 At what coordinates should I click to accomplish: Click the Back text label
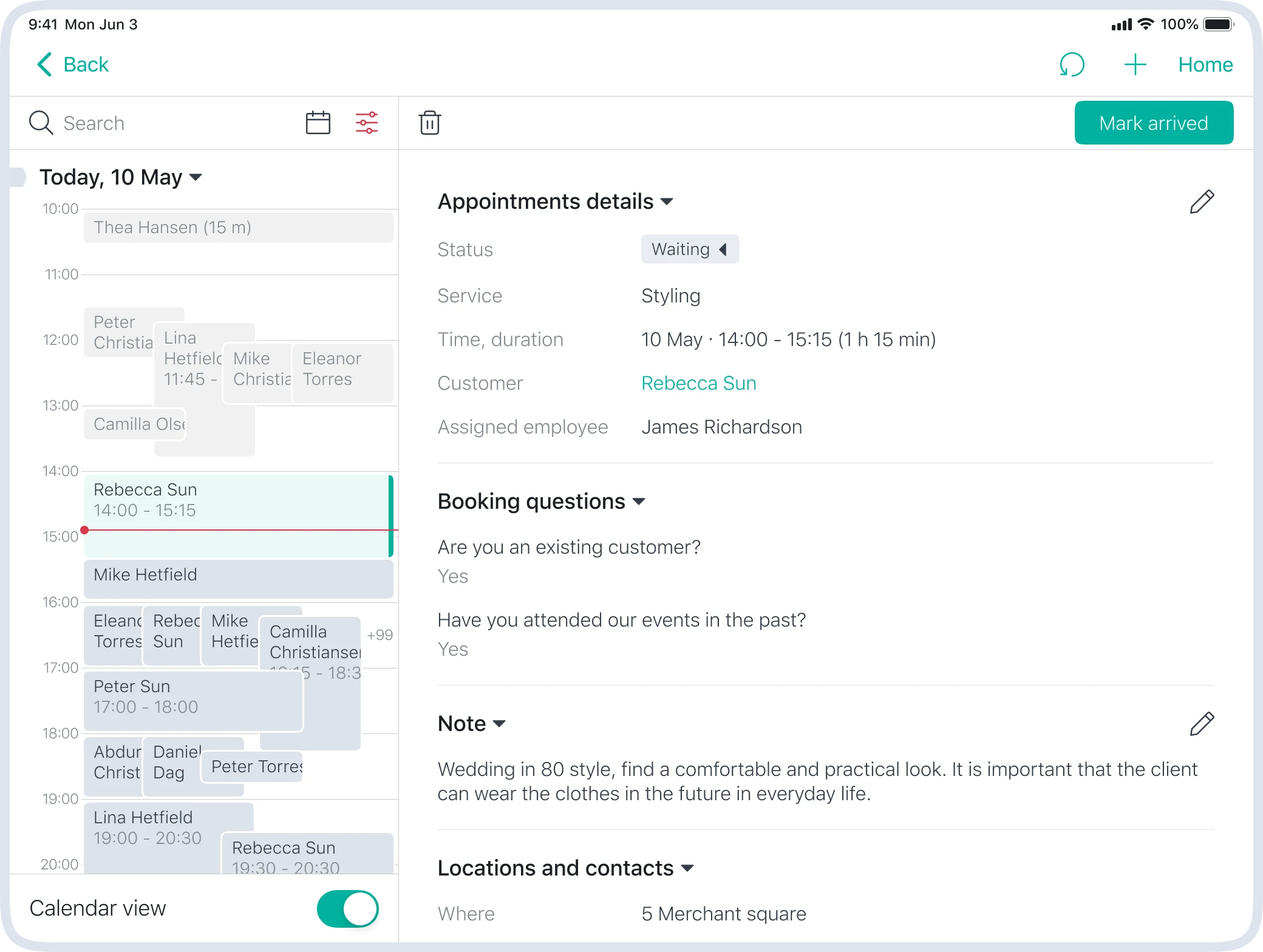tap(86, 64)
